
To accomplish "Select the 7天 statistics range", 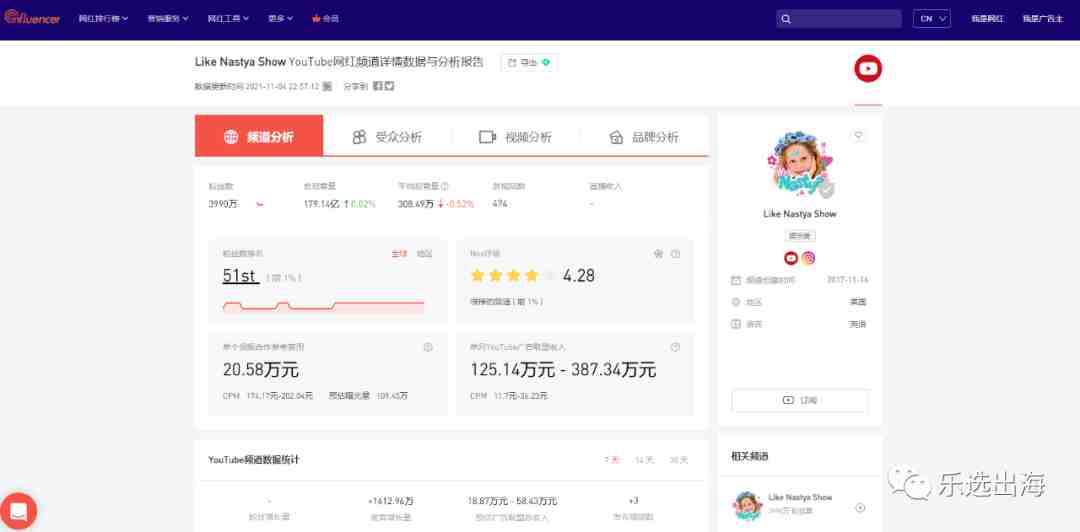I will (612, 460).
